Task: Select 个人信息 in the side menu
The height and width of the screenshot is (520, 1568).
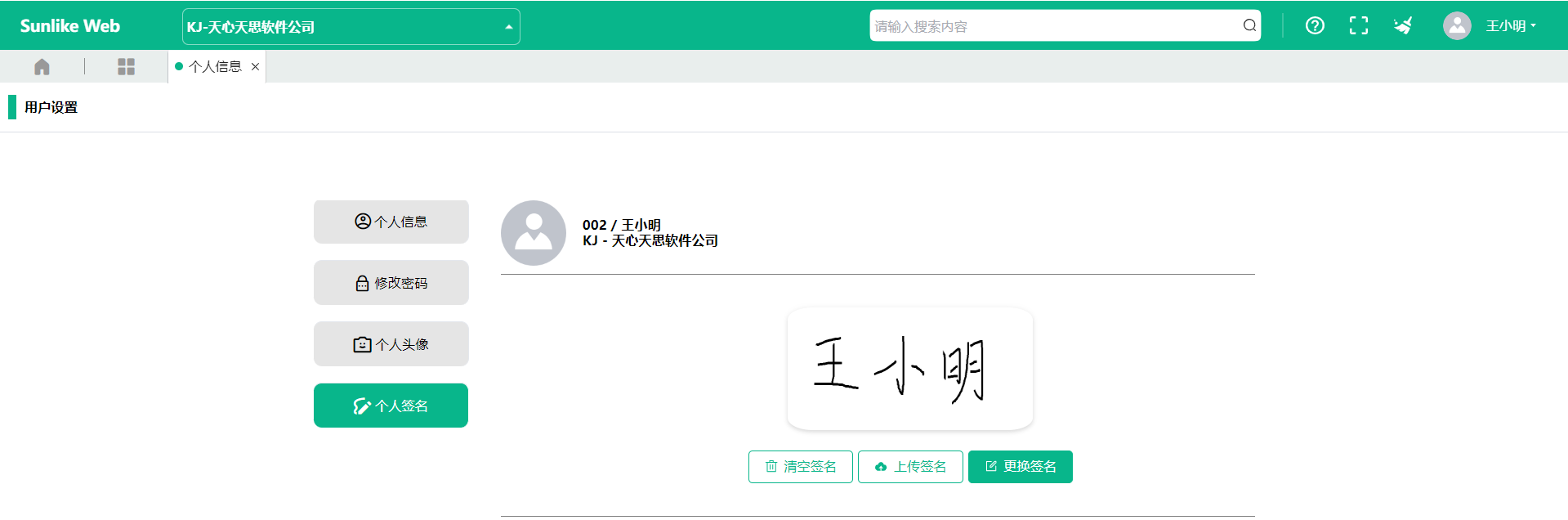Action: coord(391,222)
